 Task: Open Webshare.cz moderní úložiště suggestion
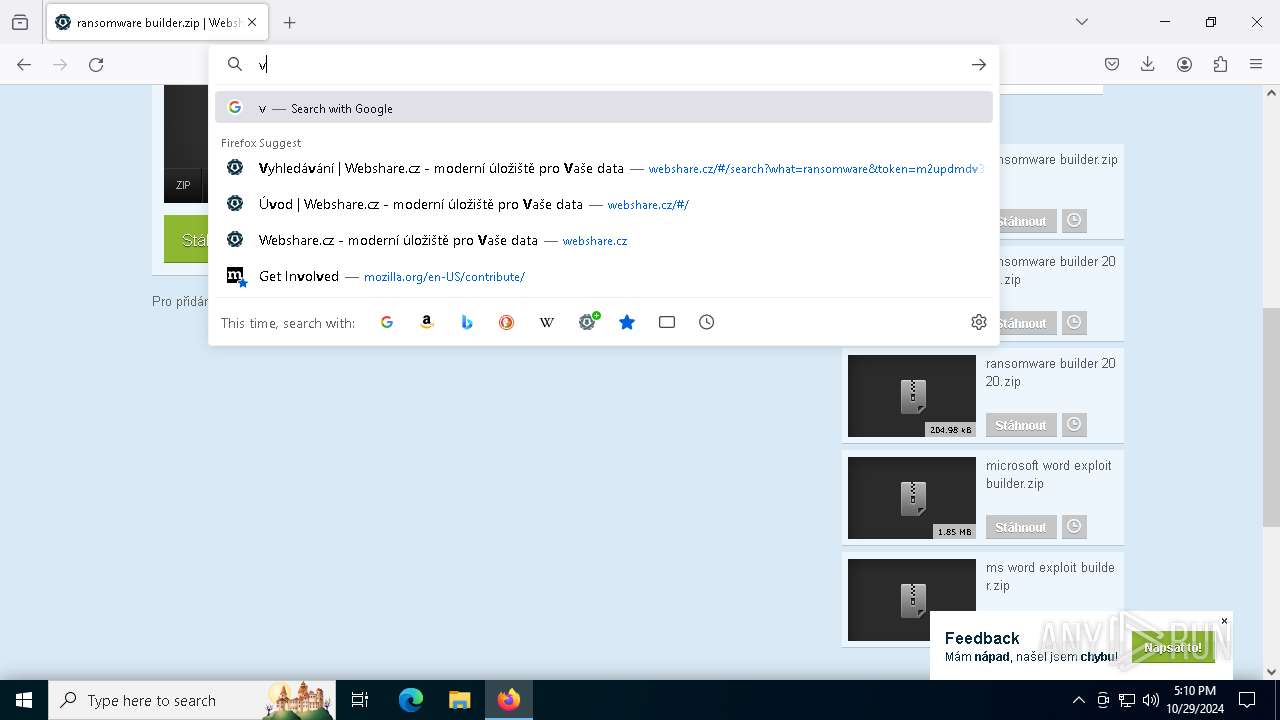604,240
